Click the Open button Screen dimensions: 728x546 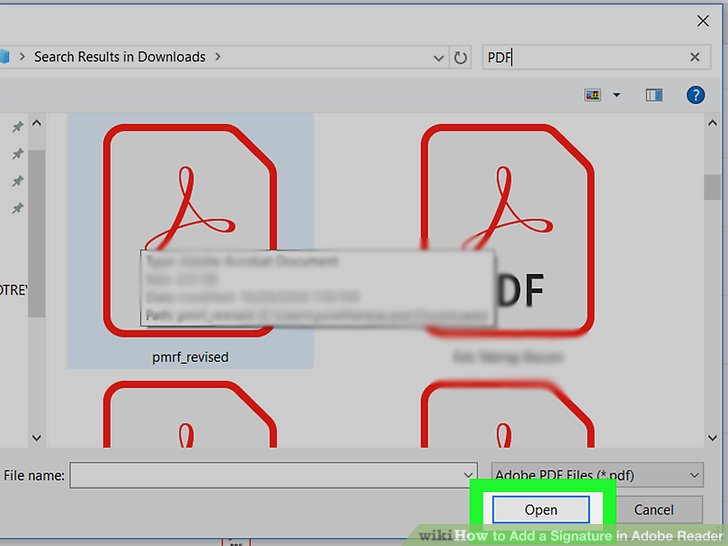pyautogui.click(x=541, y=510)
